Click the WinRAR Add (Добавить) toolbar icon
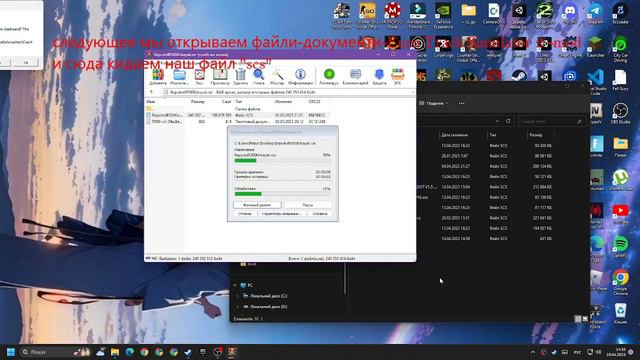Image resolution: width=640 pixels, height=360 pixels. (158, 77)
